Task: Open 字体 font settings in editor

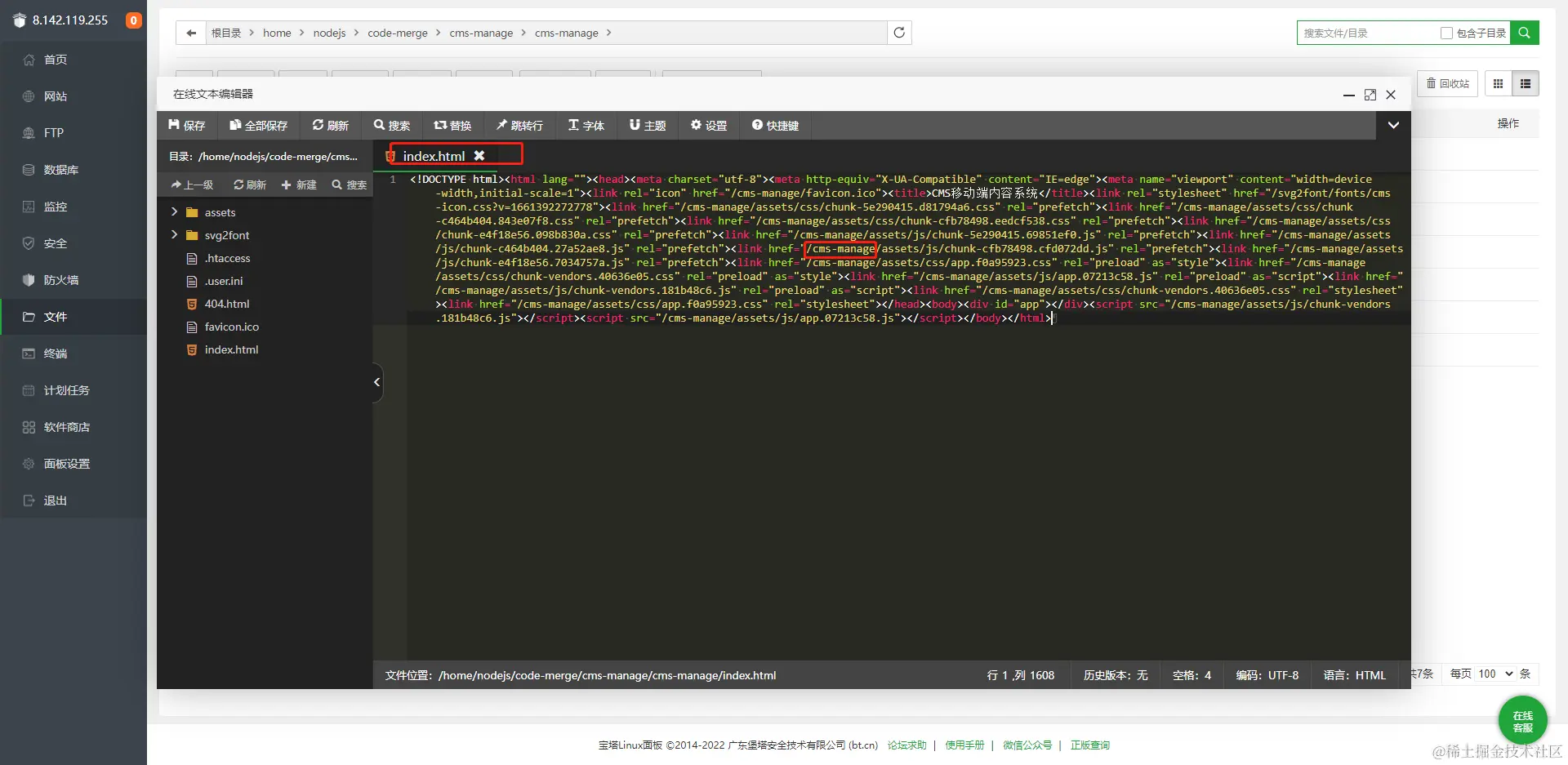Action: [586, 125]
